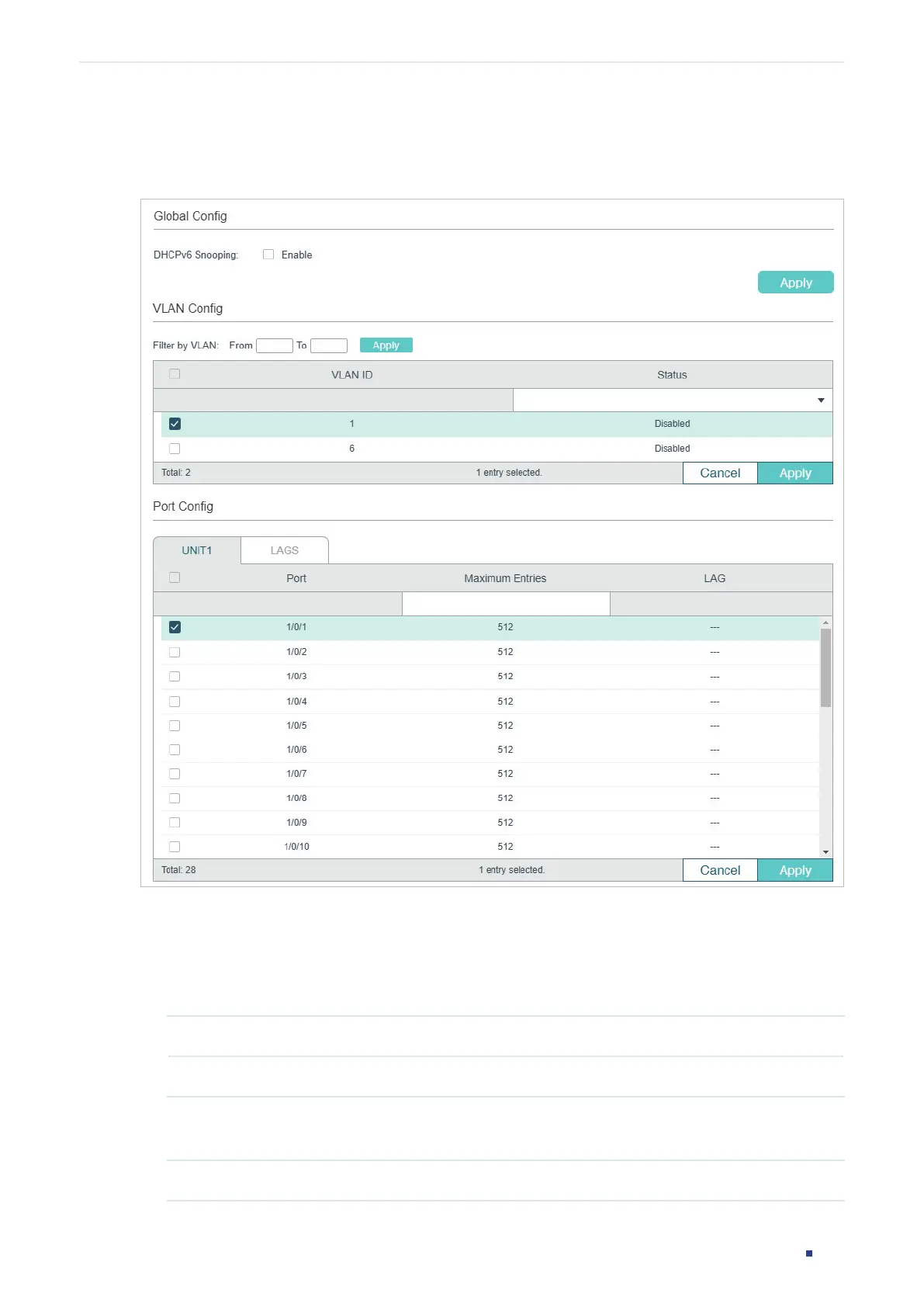Image resolution: width=924 pixels, height=1307 pixels.
Task: Check the checkbox for port 1/0/9
Action: [175, 823]
